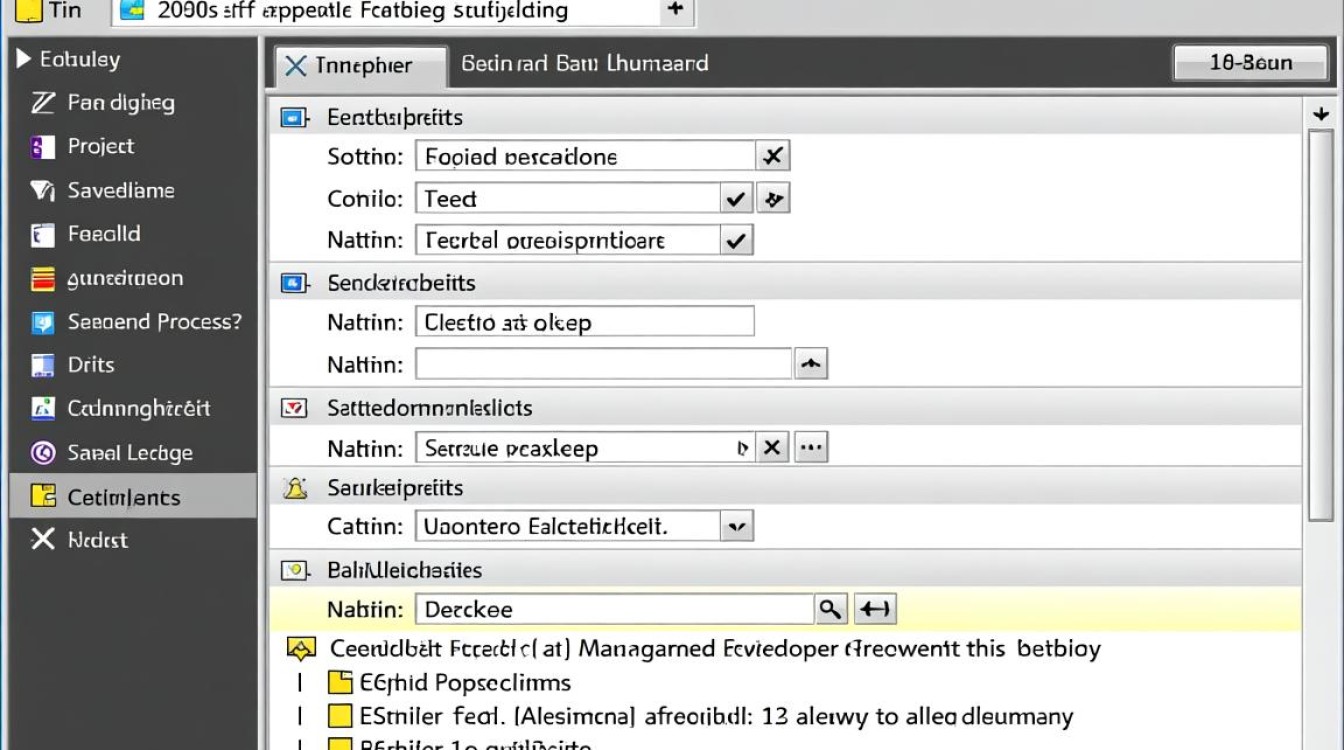1344x750 pixels.
Task: Click the X clear button beside Fopied field
Action: pos(773,156)
